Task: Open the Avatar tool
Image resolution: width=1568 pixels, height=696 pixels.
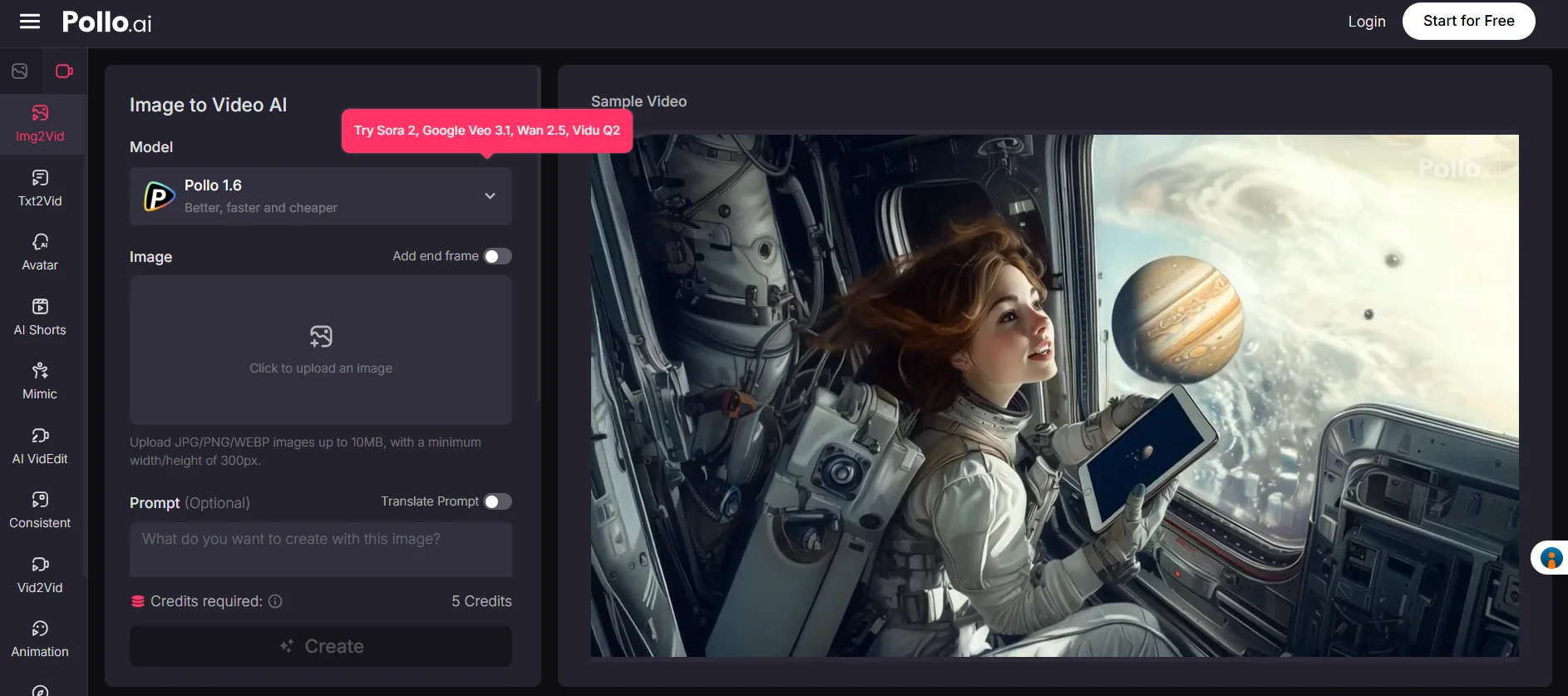Action: [x=40, y=252]
